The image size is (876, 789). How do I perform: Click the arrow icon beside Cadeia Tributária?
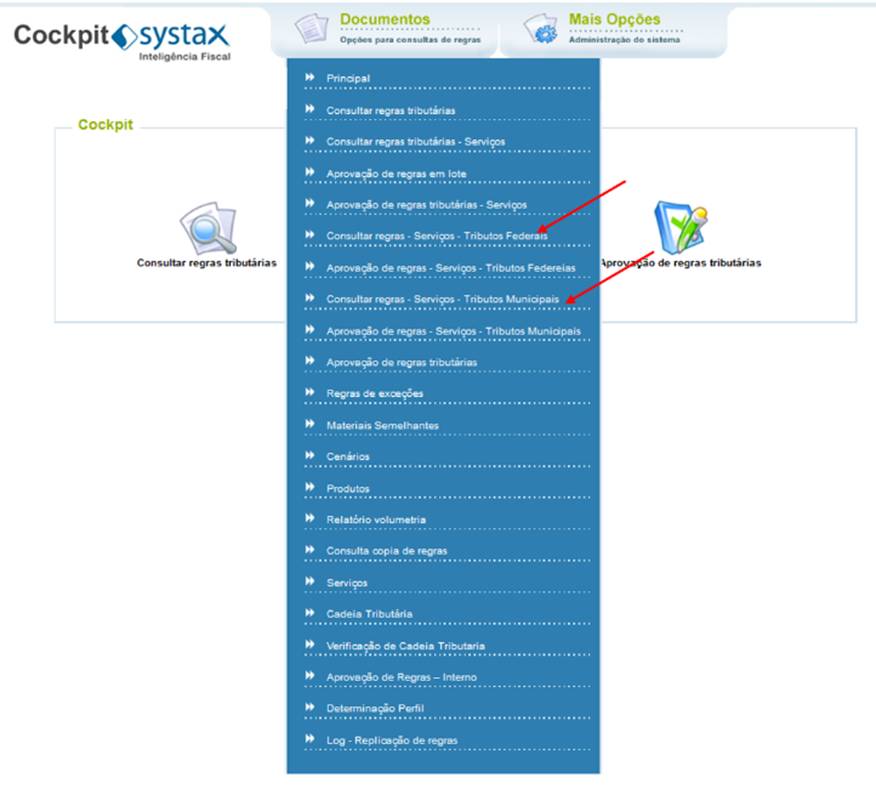(x=310, y=613)
